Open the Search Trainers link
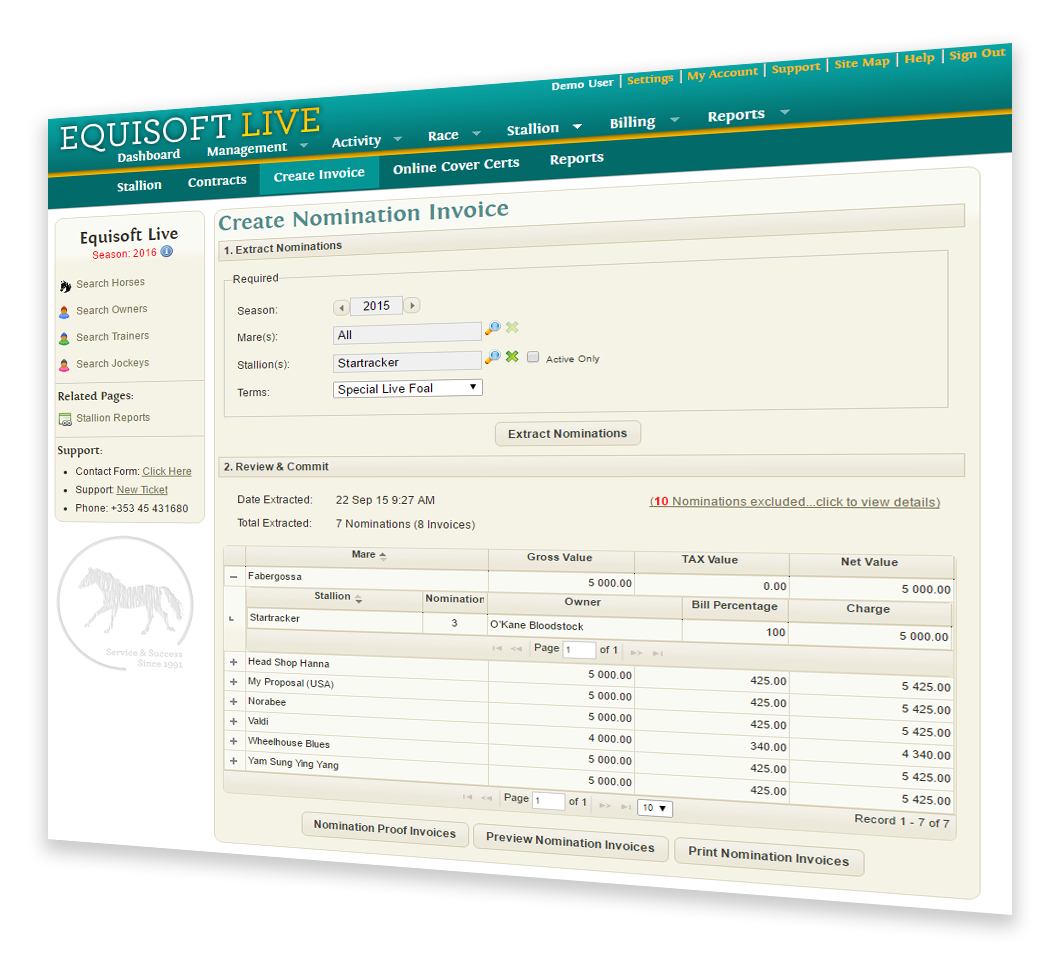Viewport: 1060px width, 959px height. click(112, 336)
